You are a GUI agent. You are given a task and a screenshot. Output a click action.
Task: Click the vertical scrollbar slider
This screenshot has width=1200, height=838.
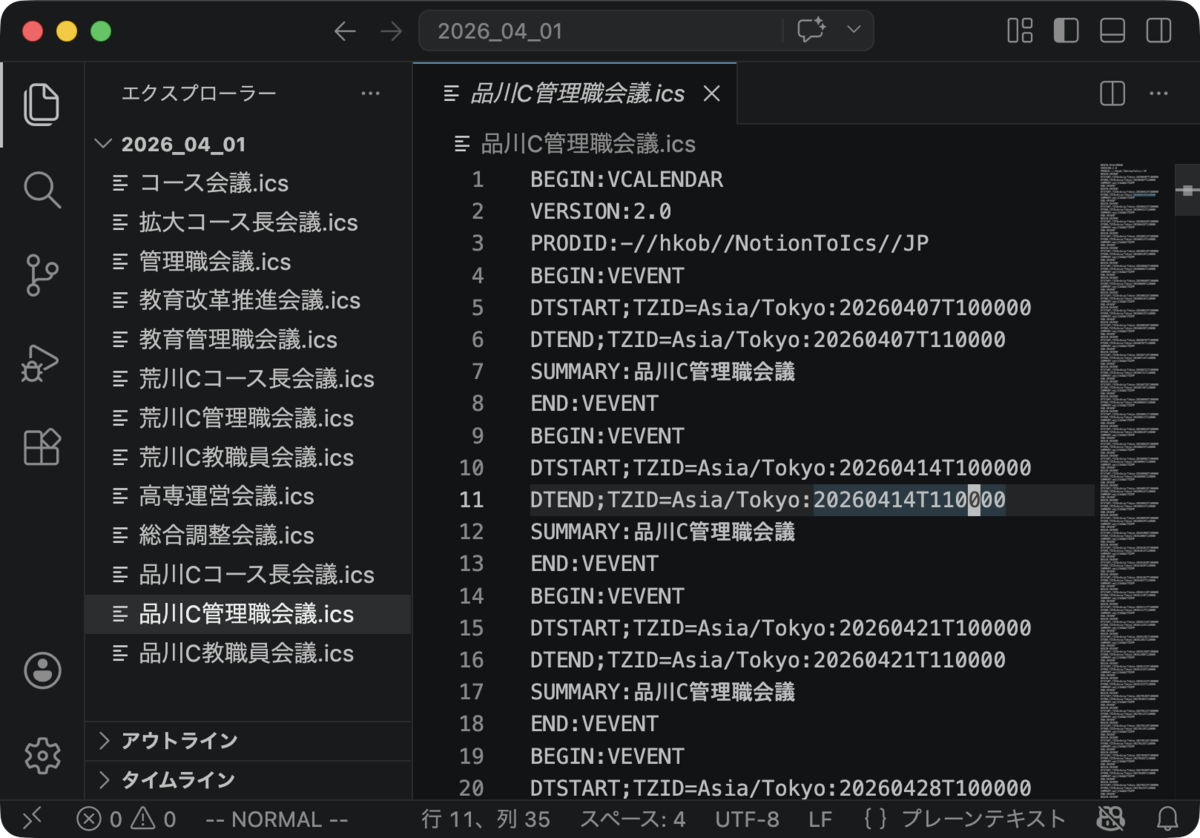[x=1187, y=189]
